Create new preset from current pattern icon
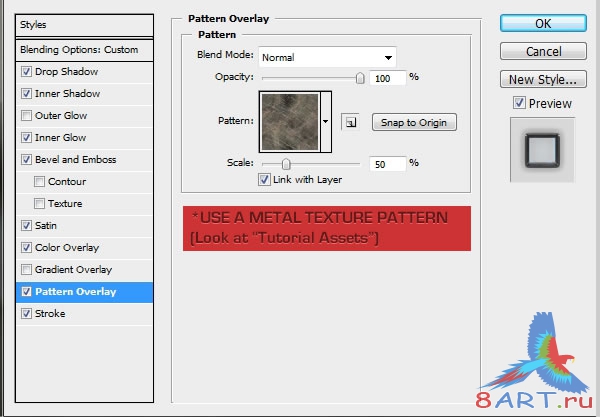Image resolution: width=600 pixels, height=417 pixels. (350, 122)
